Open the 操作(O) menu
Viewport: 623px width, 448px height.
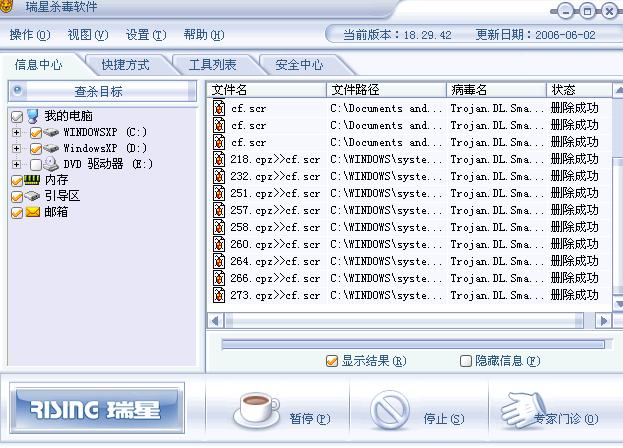pyautogui.click(x=30, y=35)
